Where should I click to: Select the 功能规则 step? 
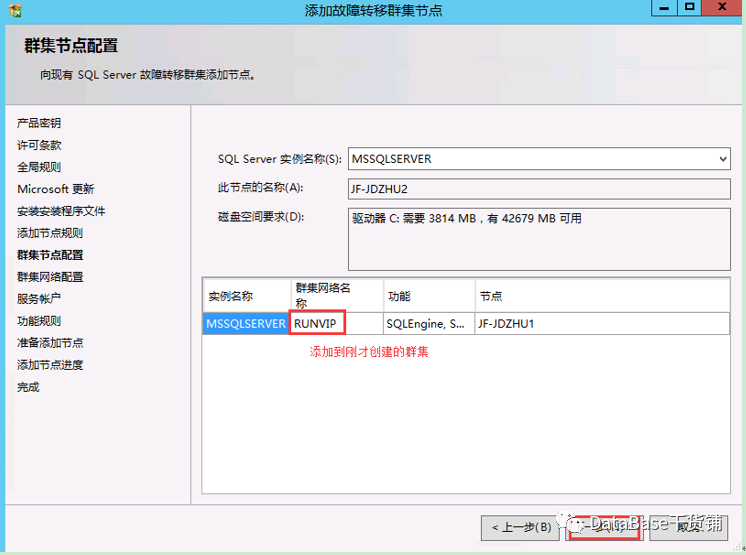point(39,321)
